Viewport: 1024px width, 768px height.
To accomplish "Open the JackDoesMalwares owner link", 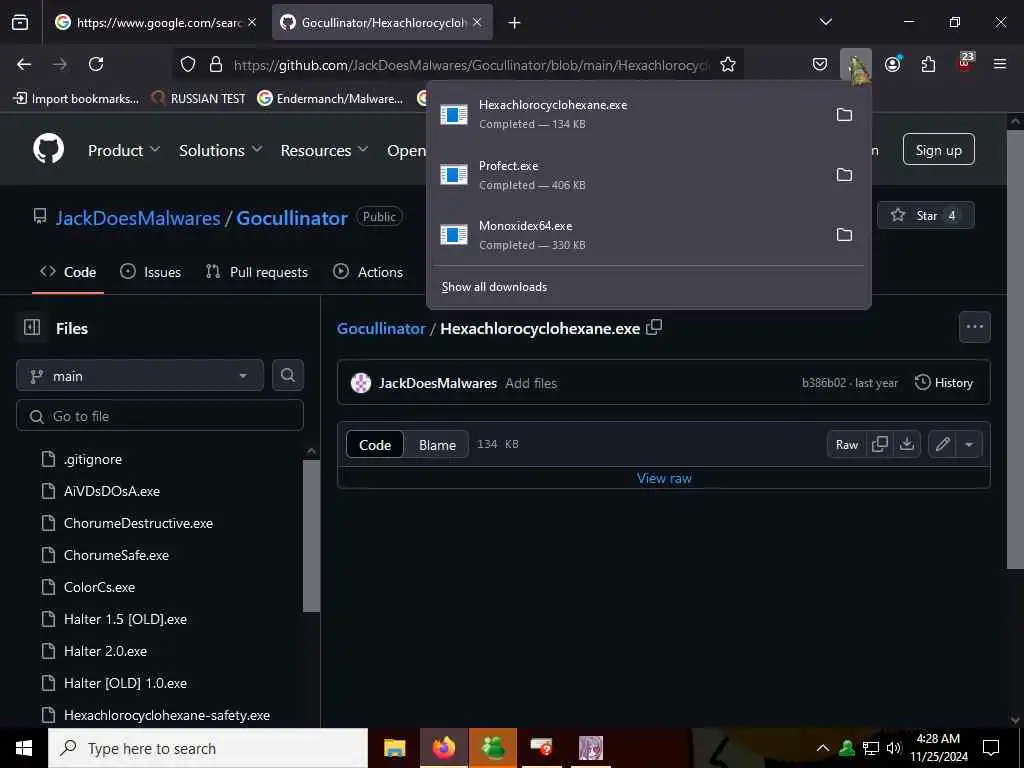I will (138, 217).
